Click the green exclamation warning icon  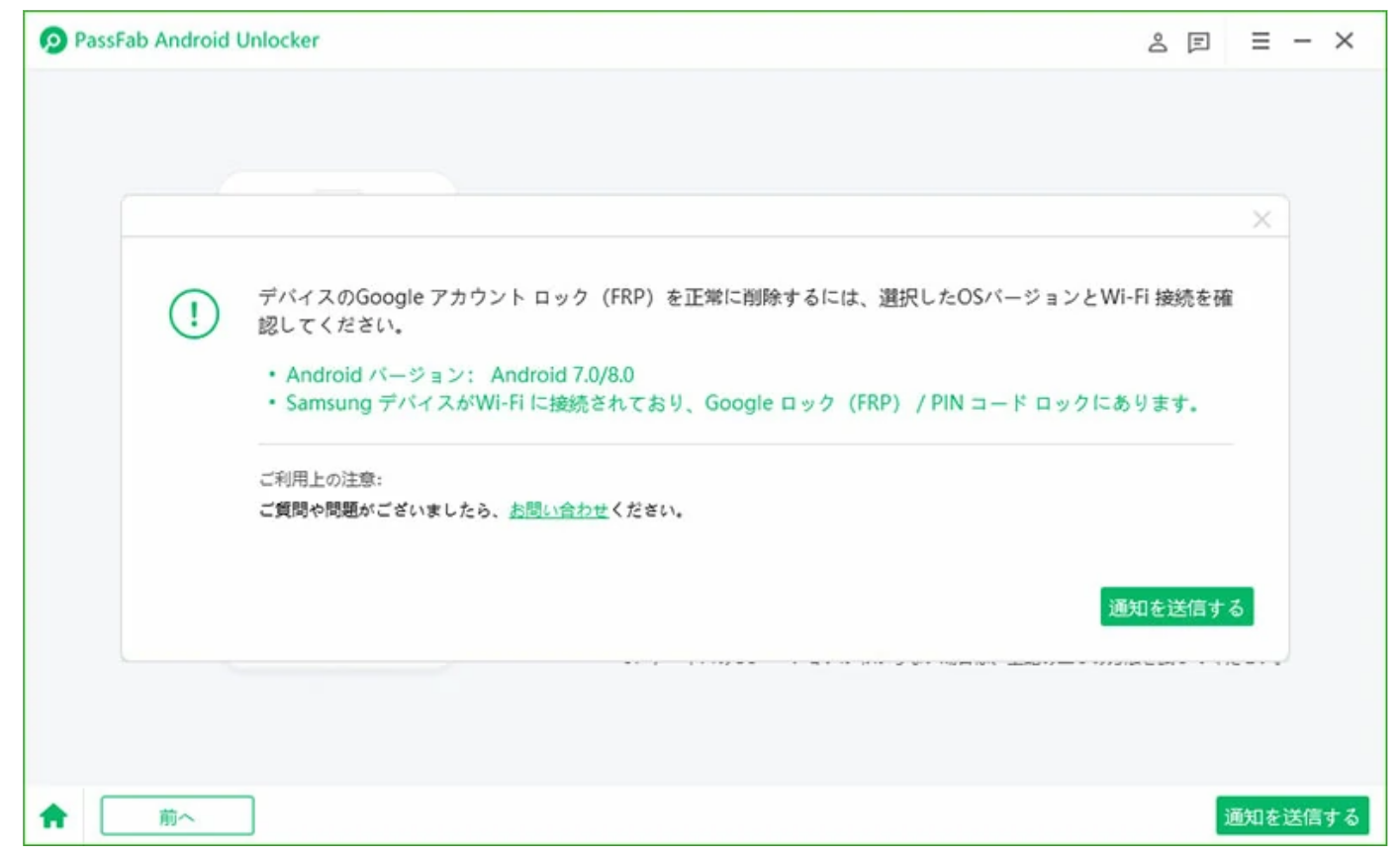click(194, 314)
